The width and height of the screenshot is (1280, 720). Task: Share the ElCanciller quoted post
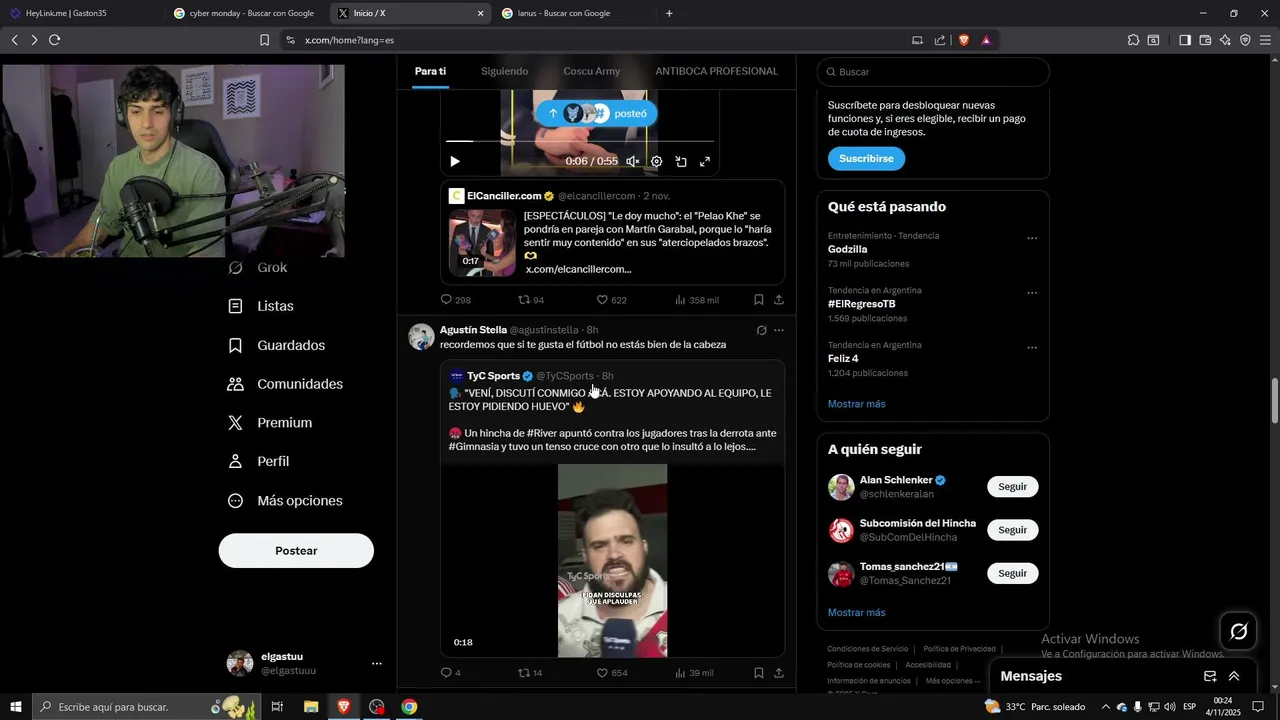click(x=779, y=300)
